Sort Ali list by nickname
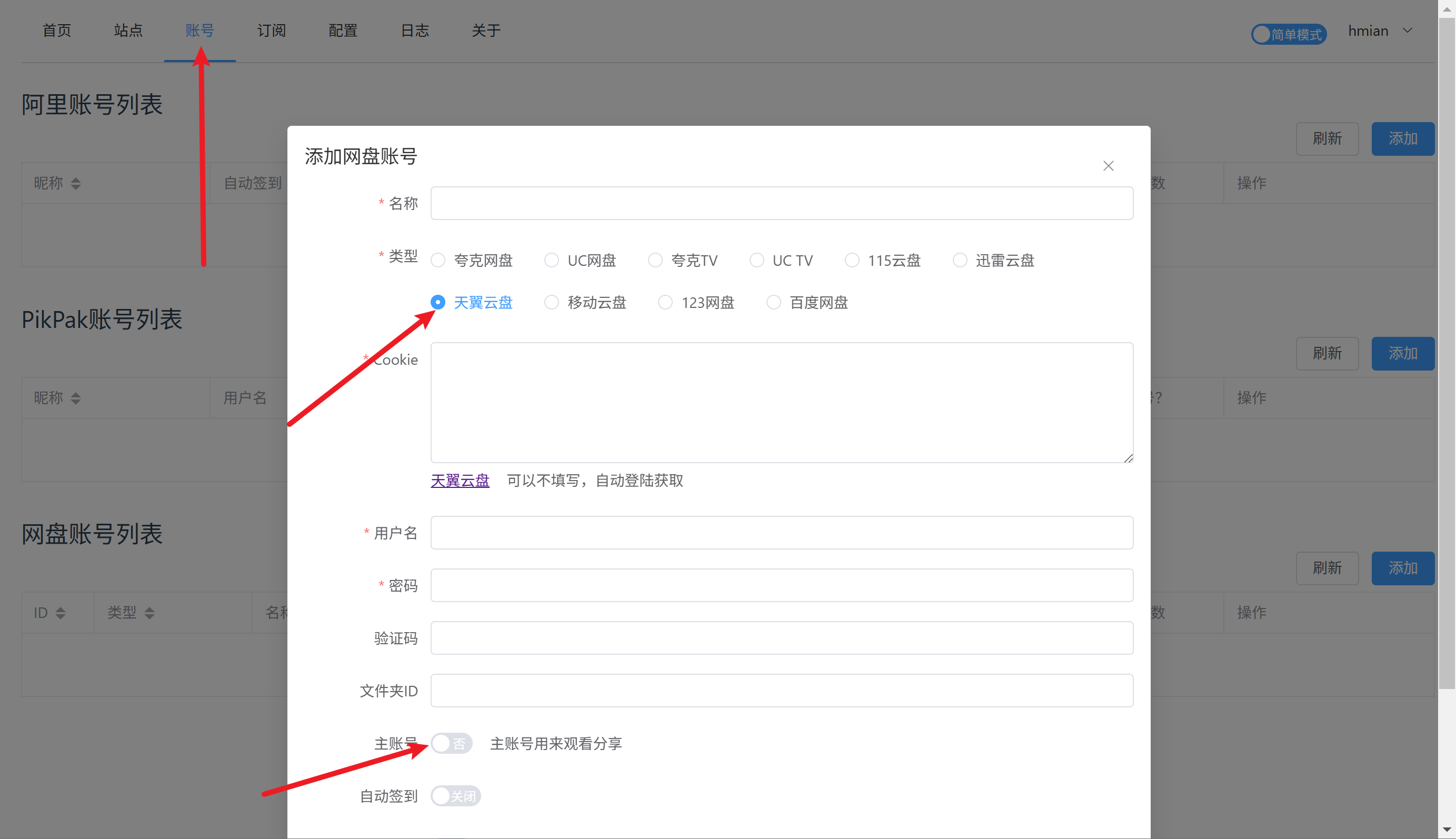 [x=75, y=183]
